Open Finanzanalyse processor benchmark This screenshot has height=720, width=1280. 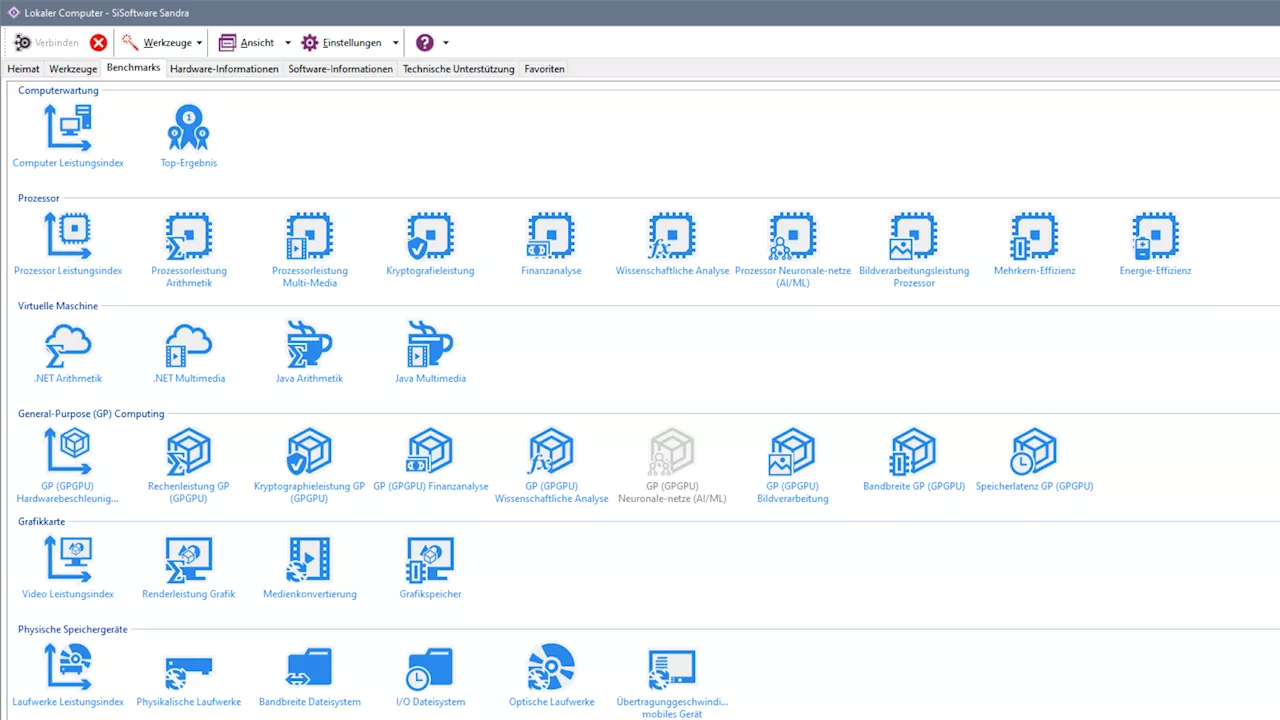[x=551, y=244]
